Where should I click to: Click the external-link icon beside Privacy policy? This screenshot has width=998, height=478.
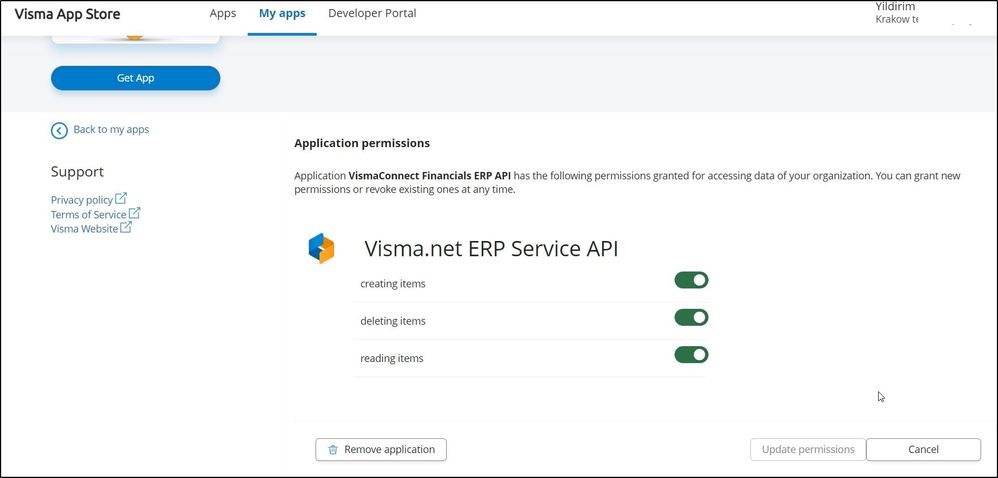121,198
